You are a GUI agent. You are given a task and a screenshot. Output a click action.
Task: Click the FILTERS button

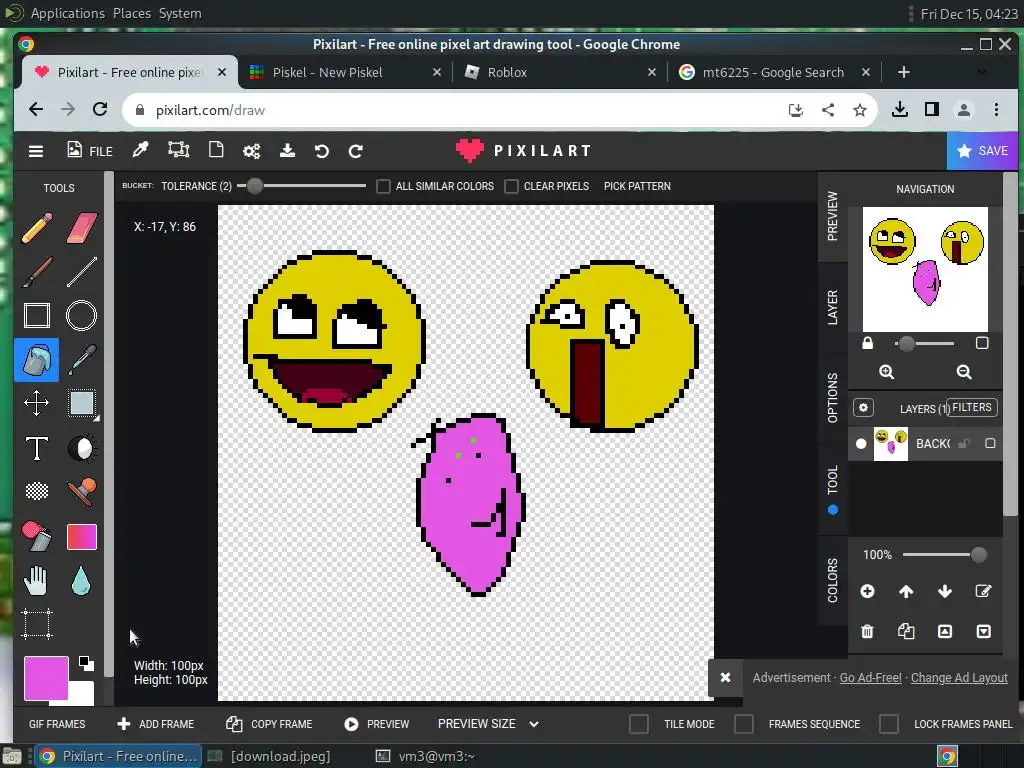[x=972, y=408]
